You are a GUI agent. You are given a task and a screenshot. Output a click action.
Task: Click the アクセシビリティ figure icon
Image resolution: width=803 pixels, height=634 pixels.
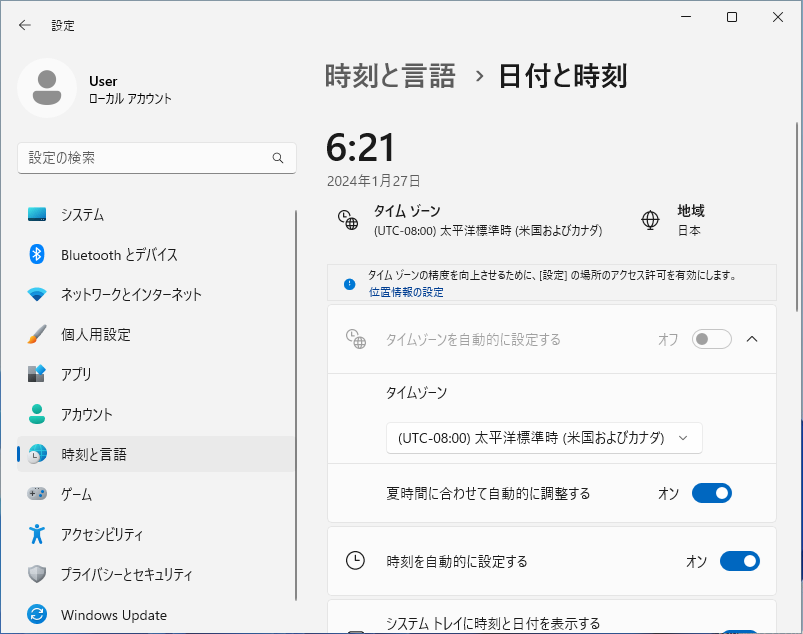37,534
